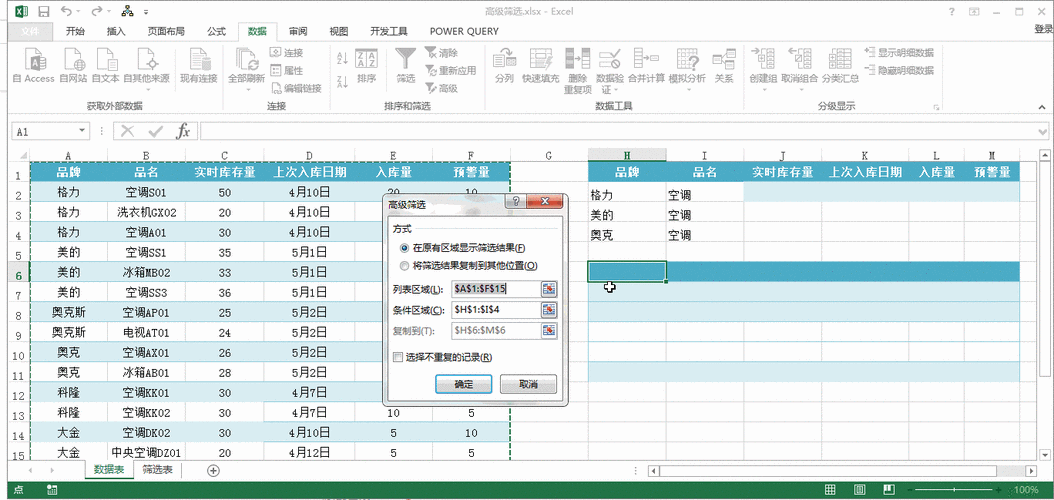Click the range selector icon beside Criteria range
Screen dimensions: 1054x500
coord(549,310)
